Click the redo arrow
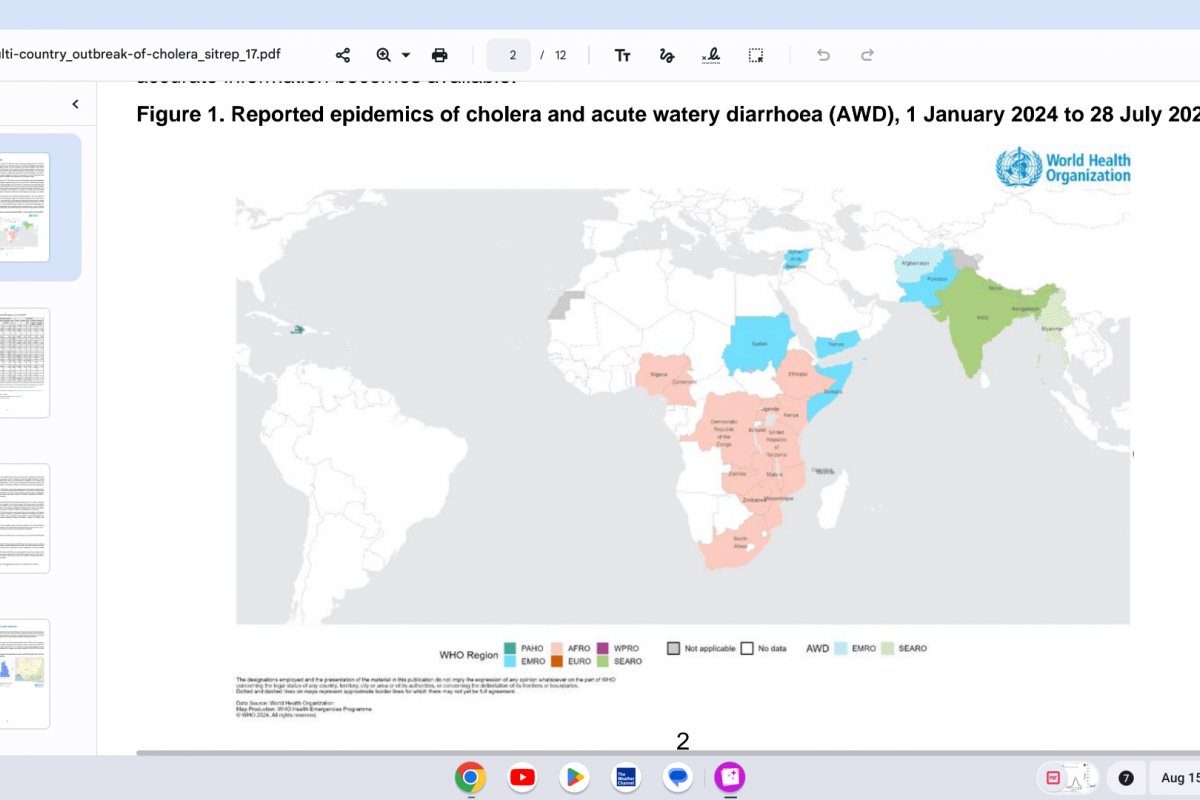The height and width of the screenshot is (800, 1200). (x=868, y=55)
